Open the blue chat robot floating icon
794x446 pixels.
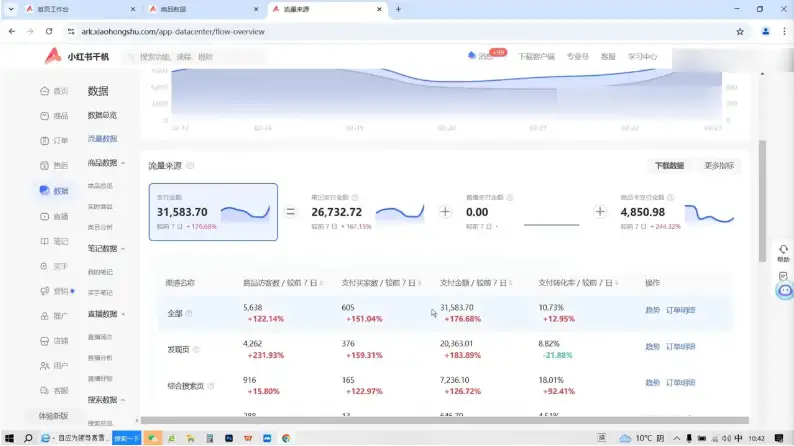click(785, 291)
